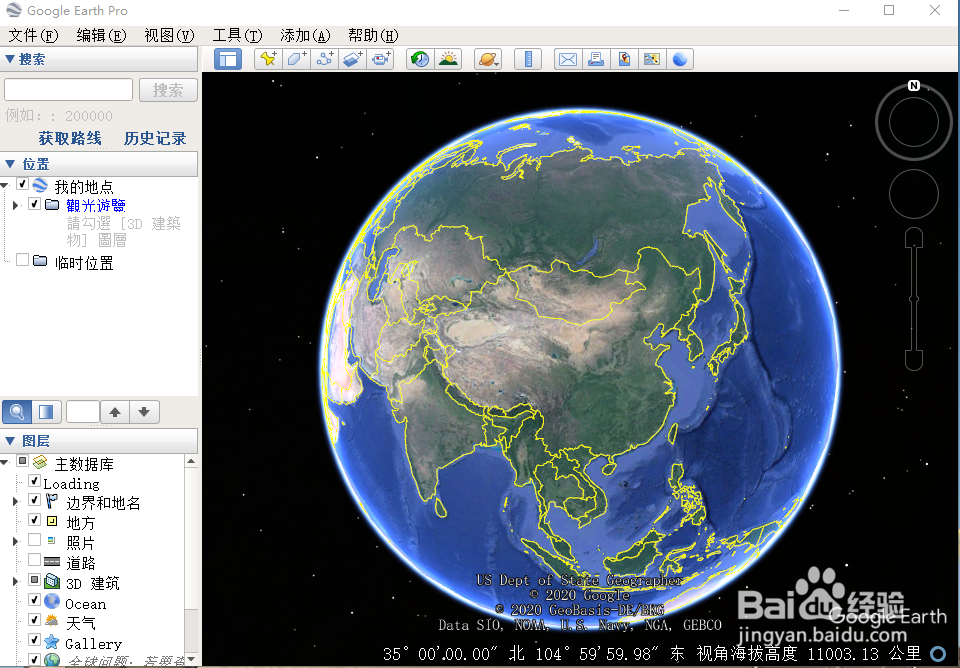Uncheck the 觀光游覽 checkbox

pyautogui.click(x=34, y=204)
